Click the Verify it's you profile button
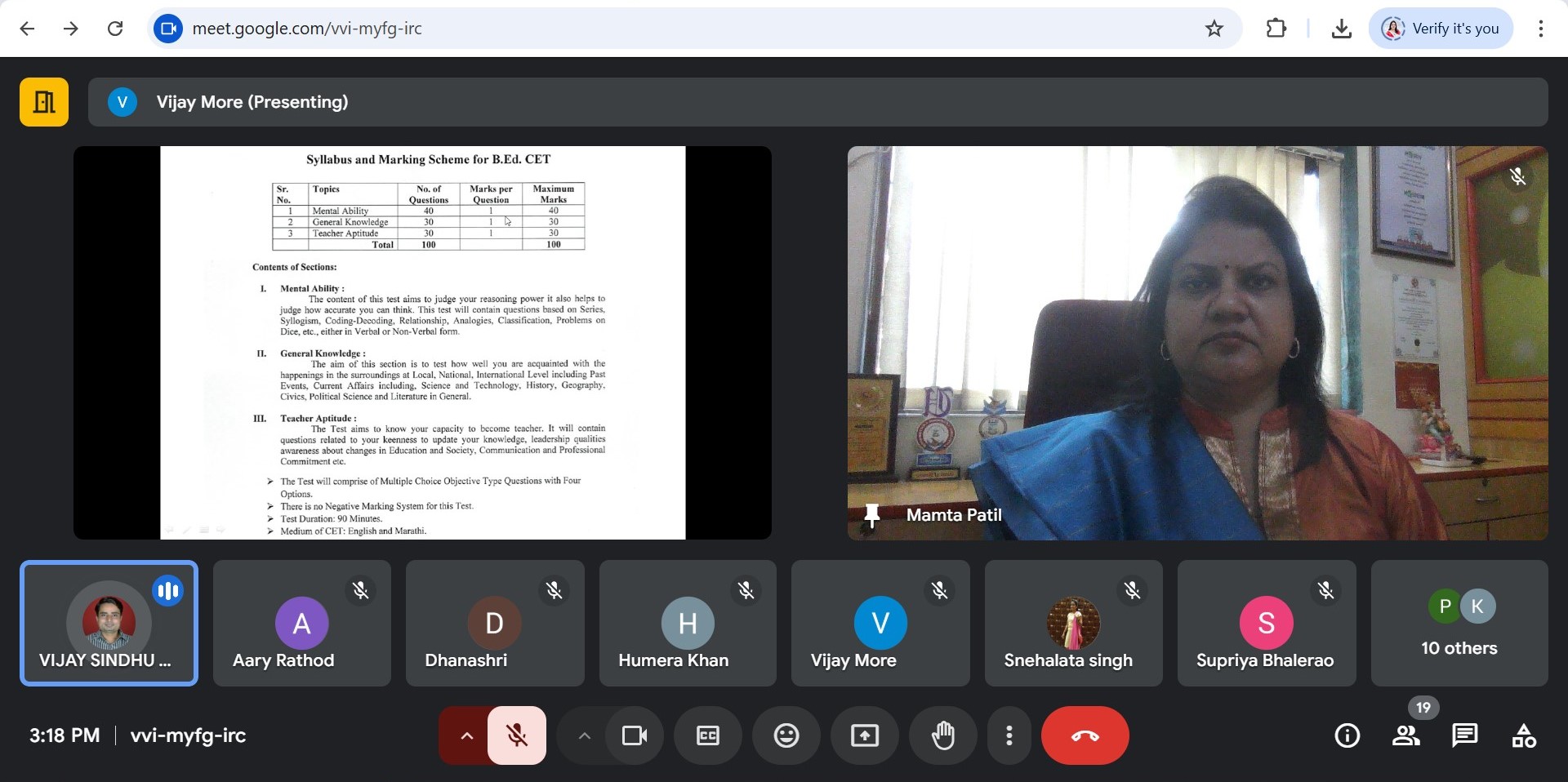 (x=1441, y=29)
